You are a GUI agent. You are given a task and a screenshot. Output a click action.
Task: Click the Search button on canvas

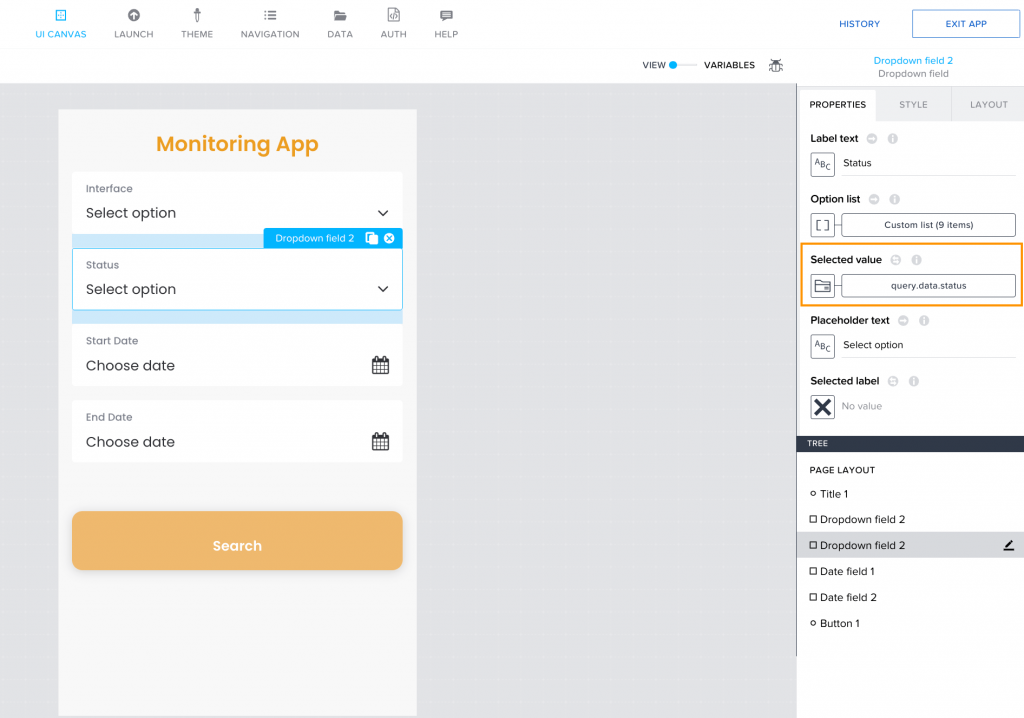237,540
